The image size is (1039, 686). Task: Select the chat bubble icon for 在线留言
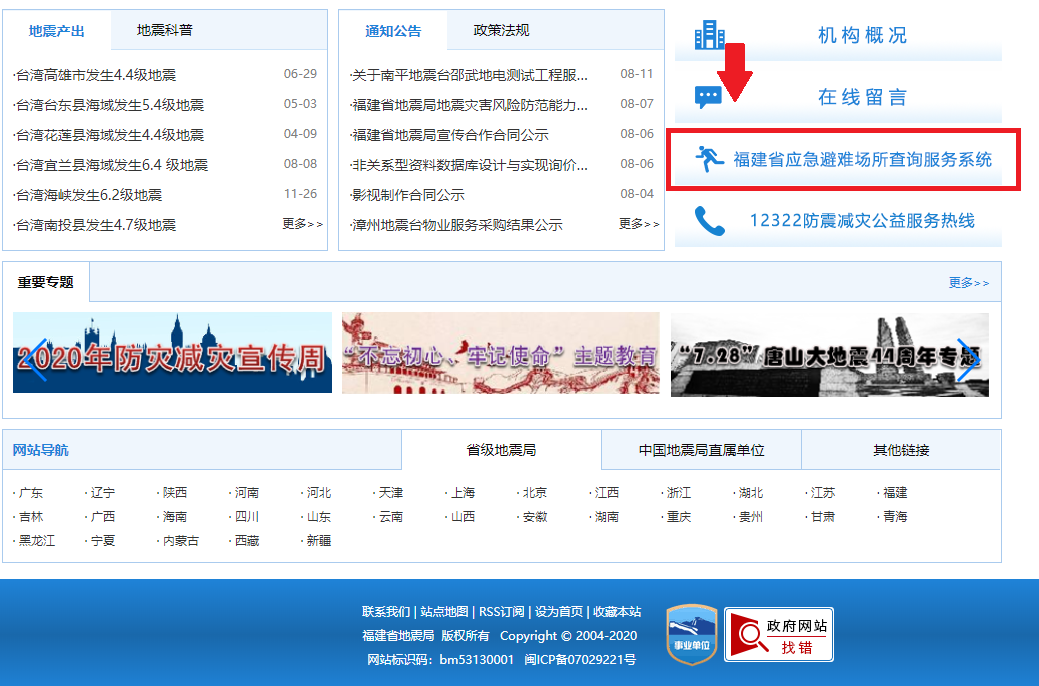(x=707, y=96)
